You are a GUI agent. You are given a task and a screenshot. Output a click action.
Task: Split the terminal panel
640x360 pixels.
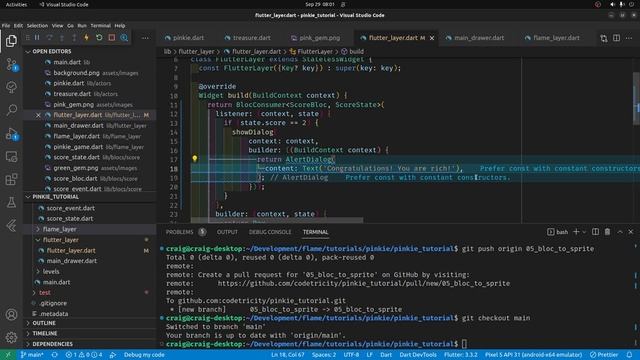[x=596, y=232]
